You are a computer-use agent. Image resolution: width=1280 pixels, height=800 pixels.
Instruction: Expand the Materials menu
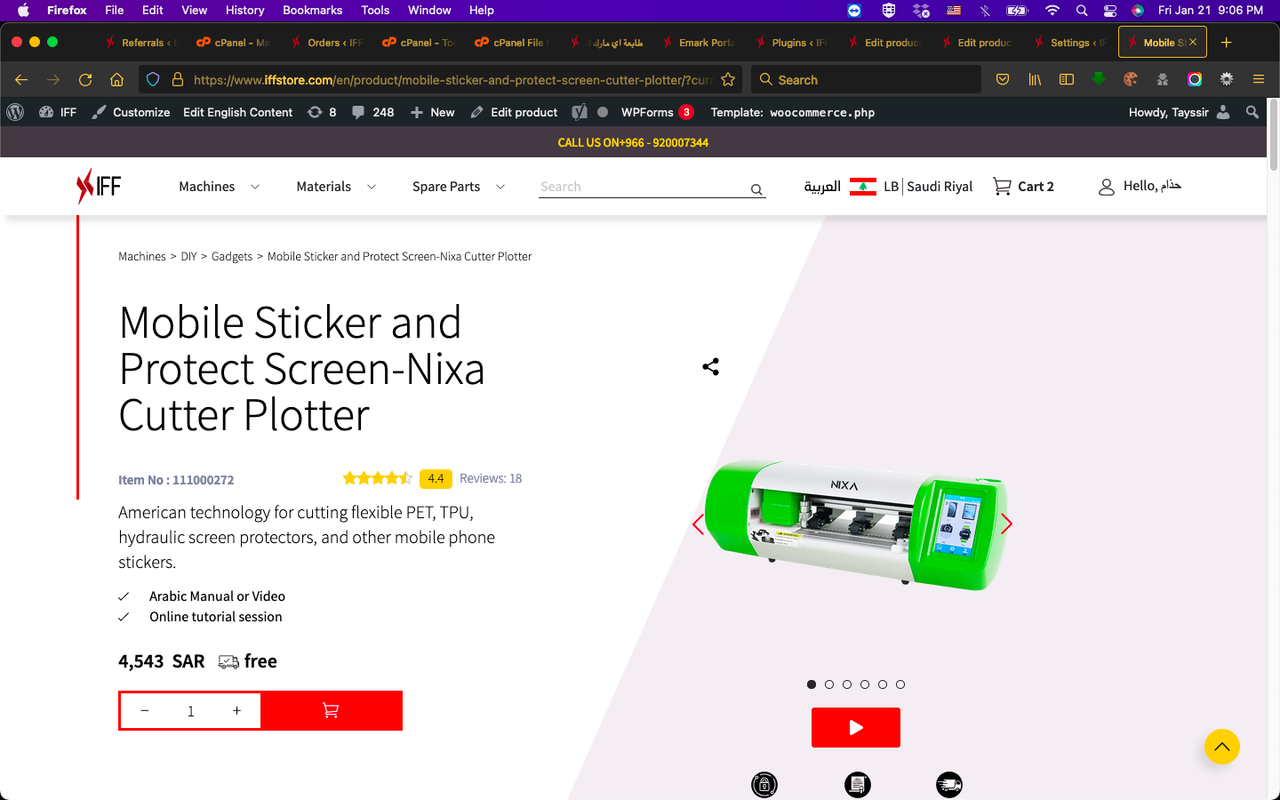pos(336,186)
